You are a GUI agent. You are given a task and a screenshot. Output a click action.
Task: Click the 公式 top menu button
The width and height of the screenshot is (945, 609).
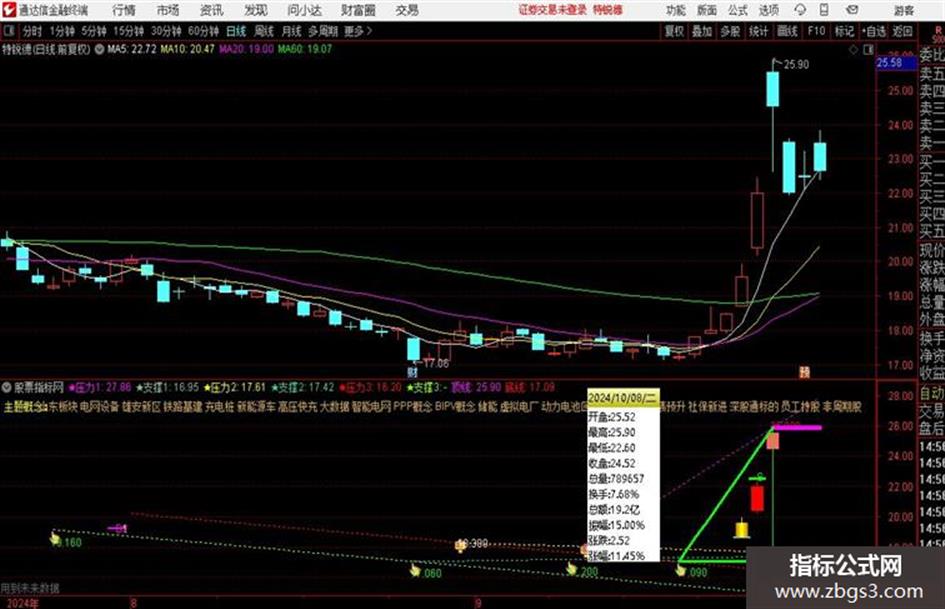[738, 10]
